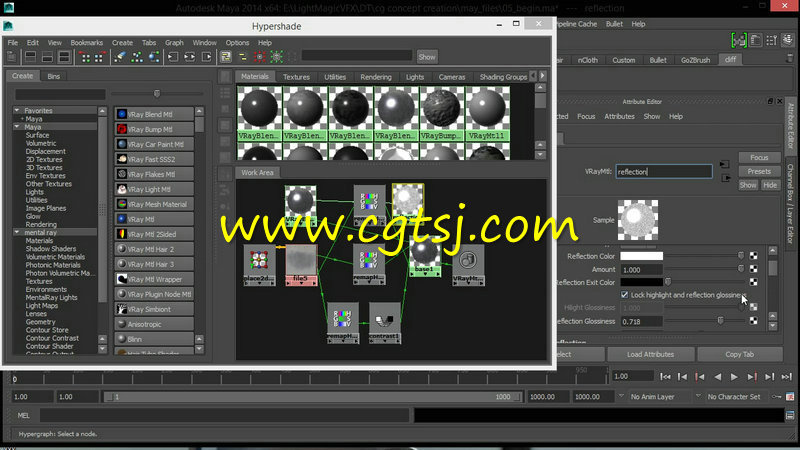The width and height of the screenshot is (800, 450).
Task: Click the VRayMtl name field containing reflection
Action: [664, 171]
